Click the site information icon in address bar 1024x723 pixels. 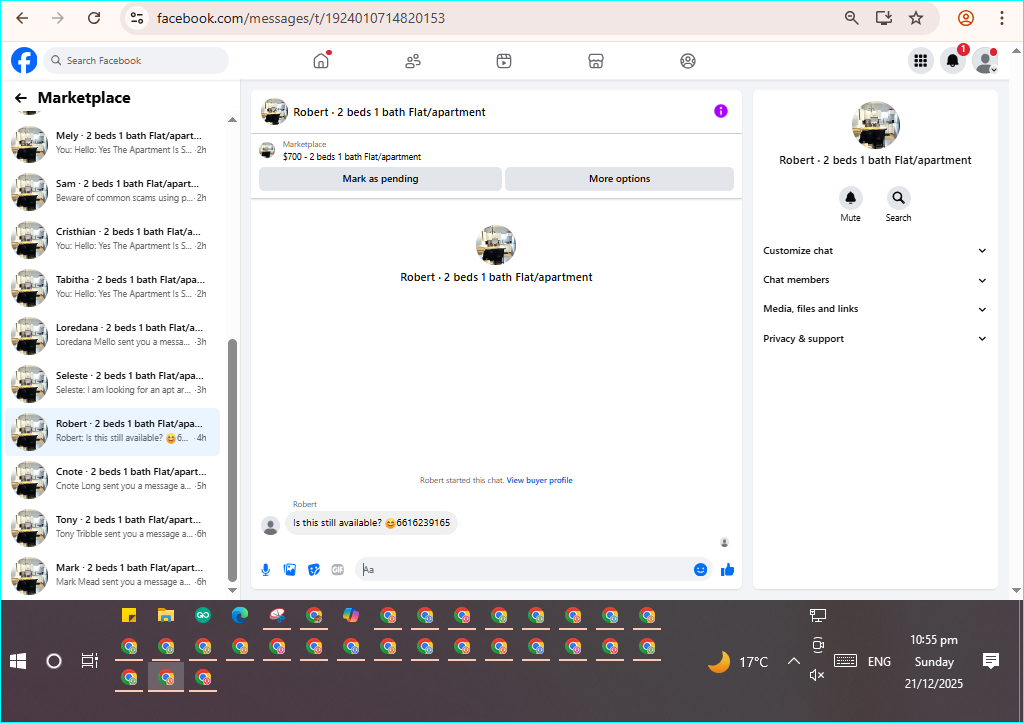coord(136,18)
